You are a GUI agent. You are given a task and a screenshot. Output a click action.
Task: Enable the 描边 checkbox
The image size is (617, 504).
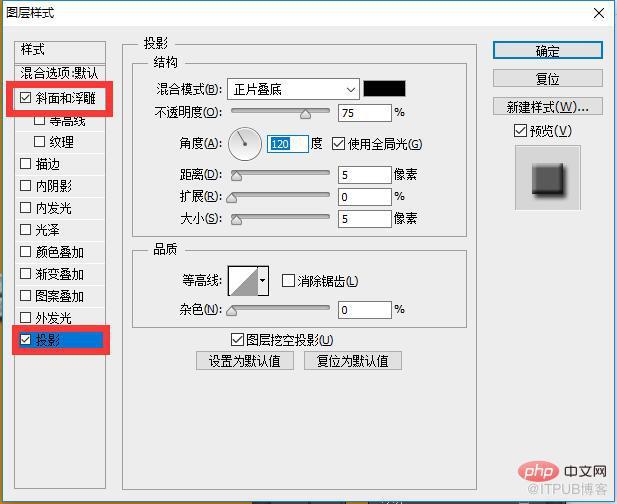pyautogui.click(x=26, y=164)
